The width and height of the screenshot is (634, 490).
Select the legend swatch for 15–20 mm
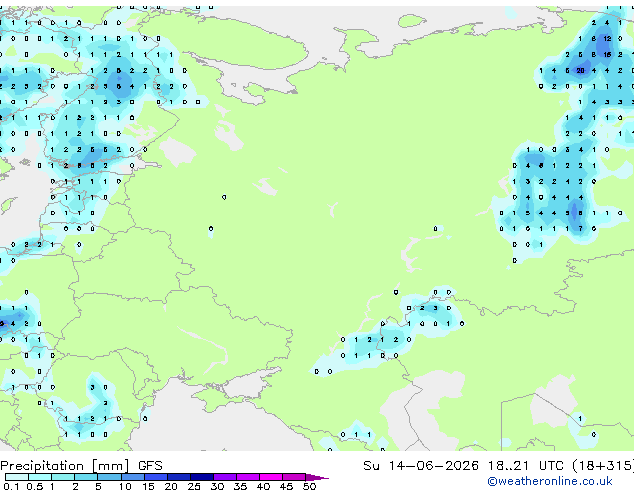156,477
